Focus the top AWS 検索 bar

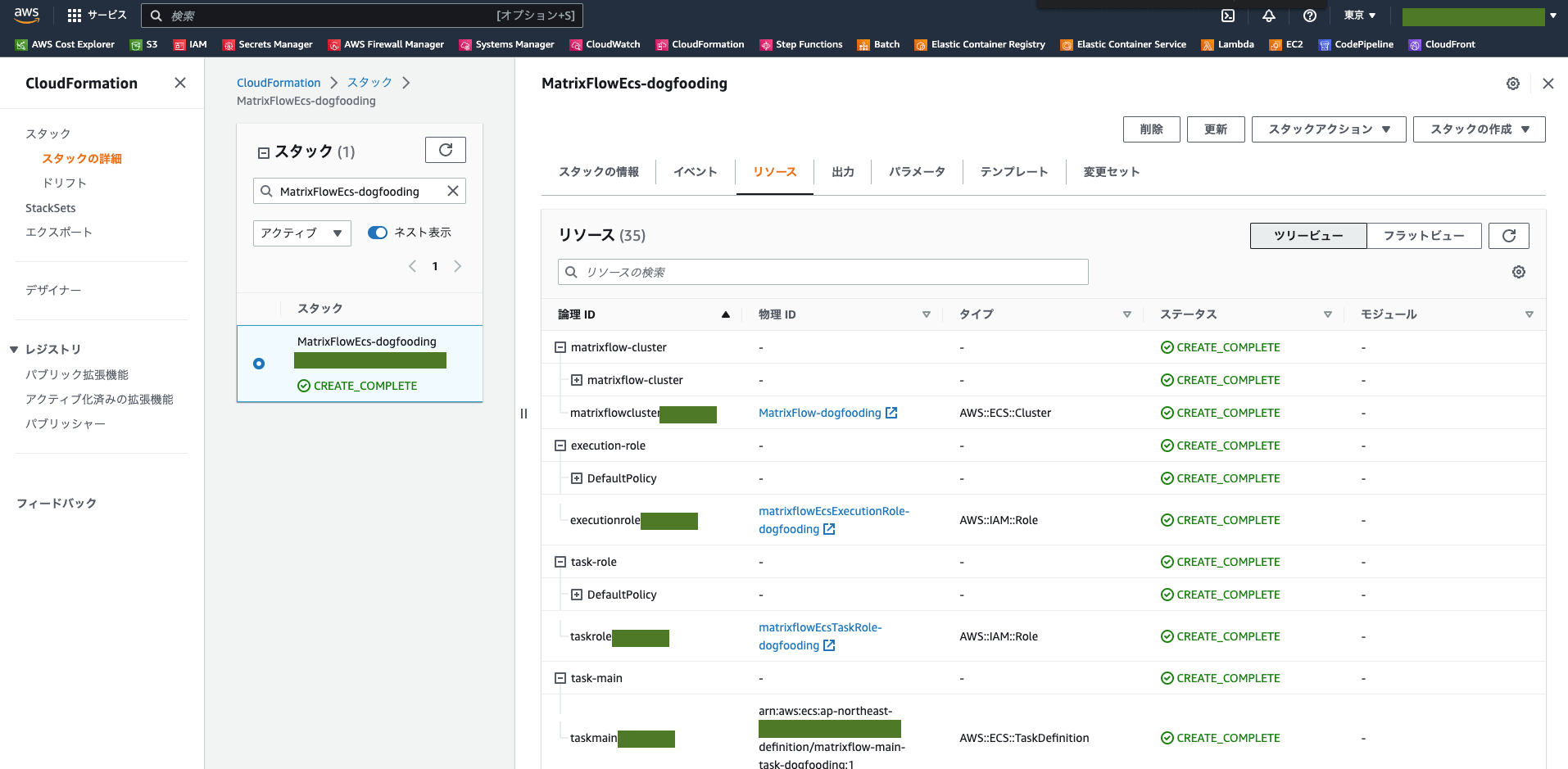362,16
